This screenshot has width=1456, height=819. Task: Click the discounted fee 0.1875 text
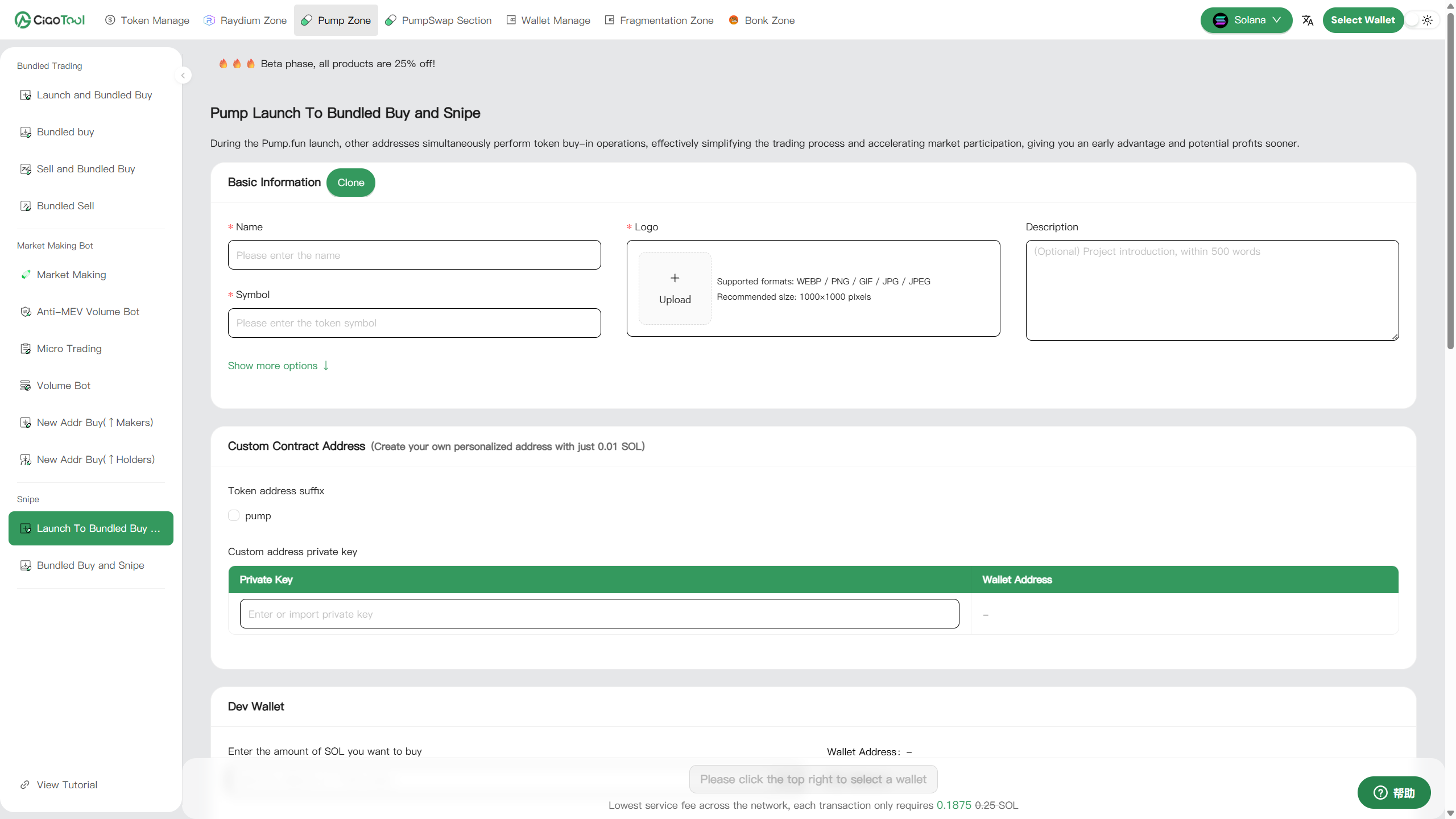(954, 805)
